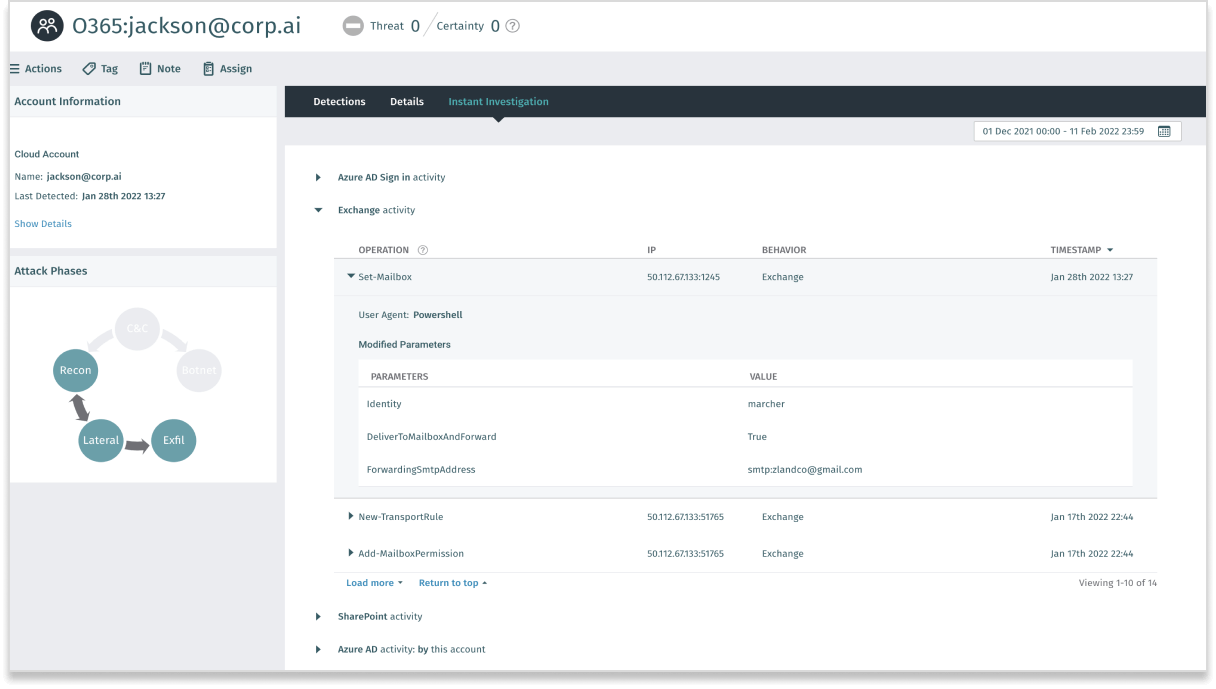
Task: Click the help icon beside the Operation column
Action: [x=422, y=249]
